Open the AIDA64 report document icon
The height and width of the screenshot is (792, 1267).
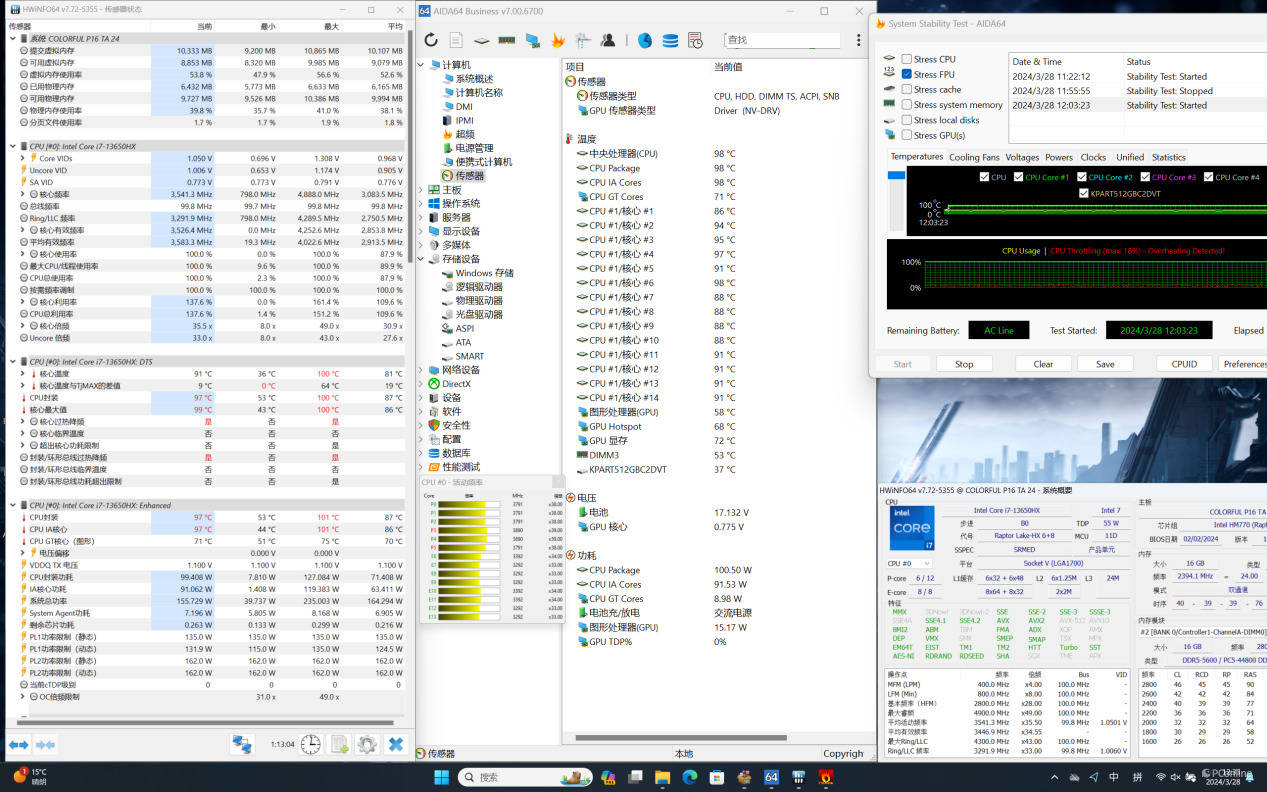[x=456, y=40]
